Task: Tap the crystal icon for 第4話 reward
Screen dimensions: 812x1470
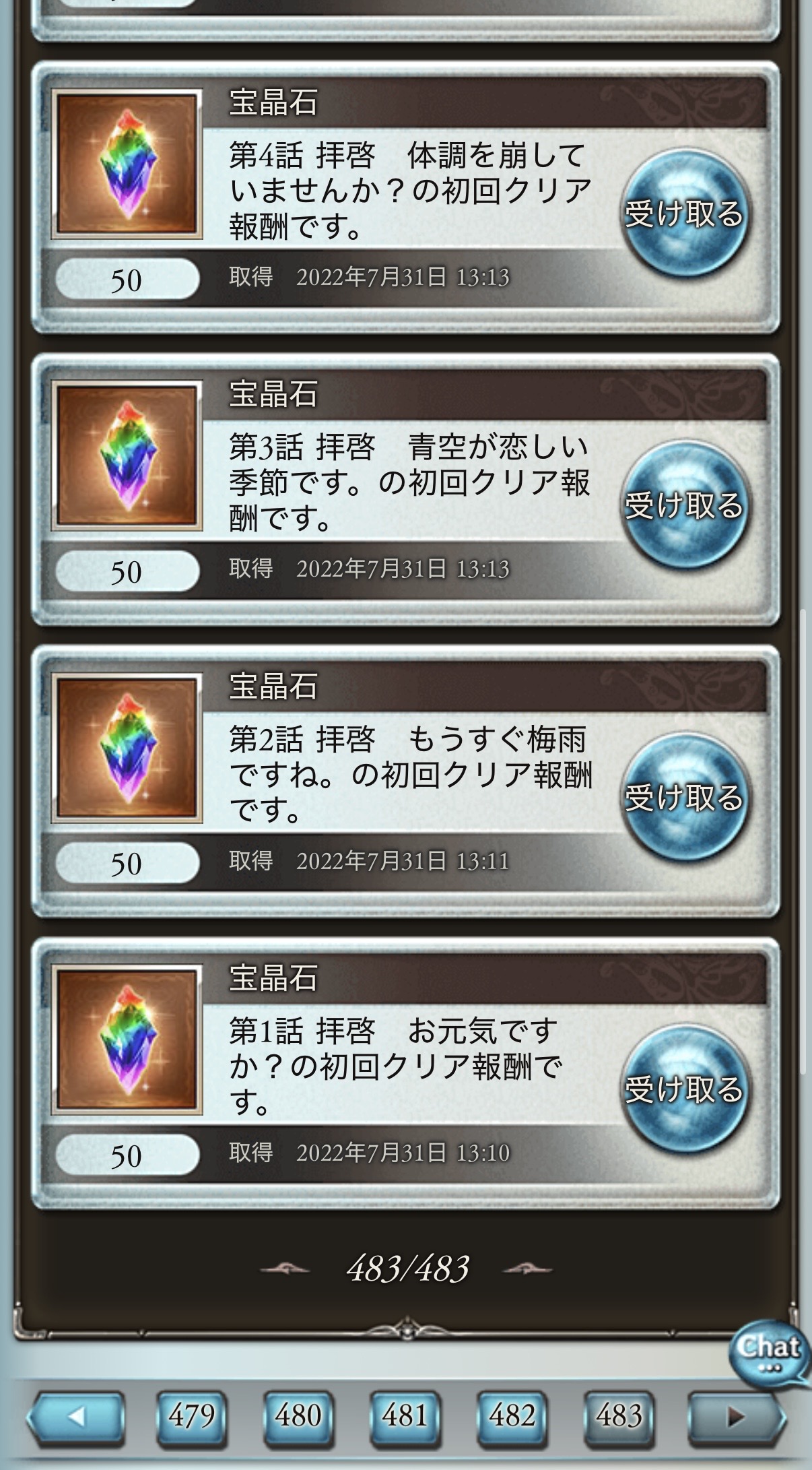Action: (x=127, y=164)
